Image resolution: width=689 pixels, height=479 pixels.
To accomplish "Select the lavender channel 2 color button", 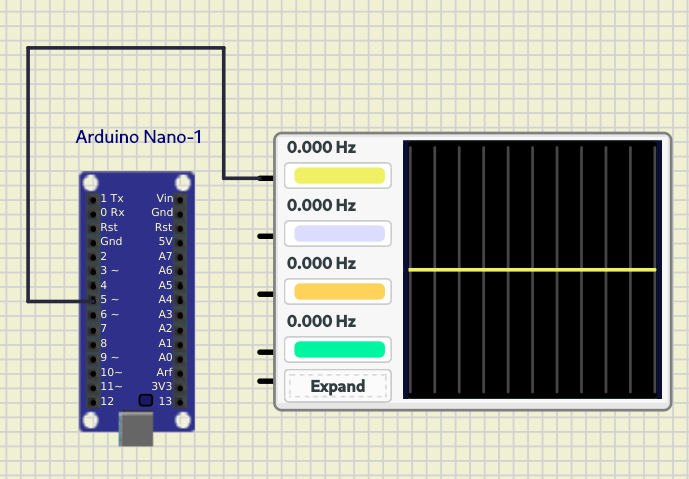I will pyautogui.click(x=338, y=234).
